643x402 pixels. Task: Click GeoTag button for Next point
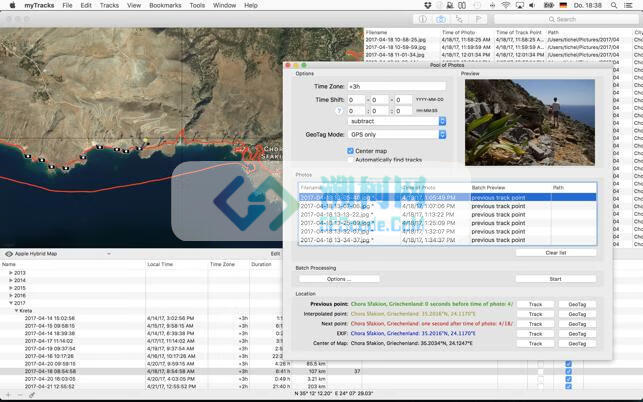[x=577, y=324]
